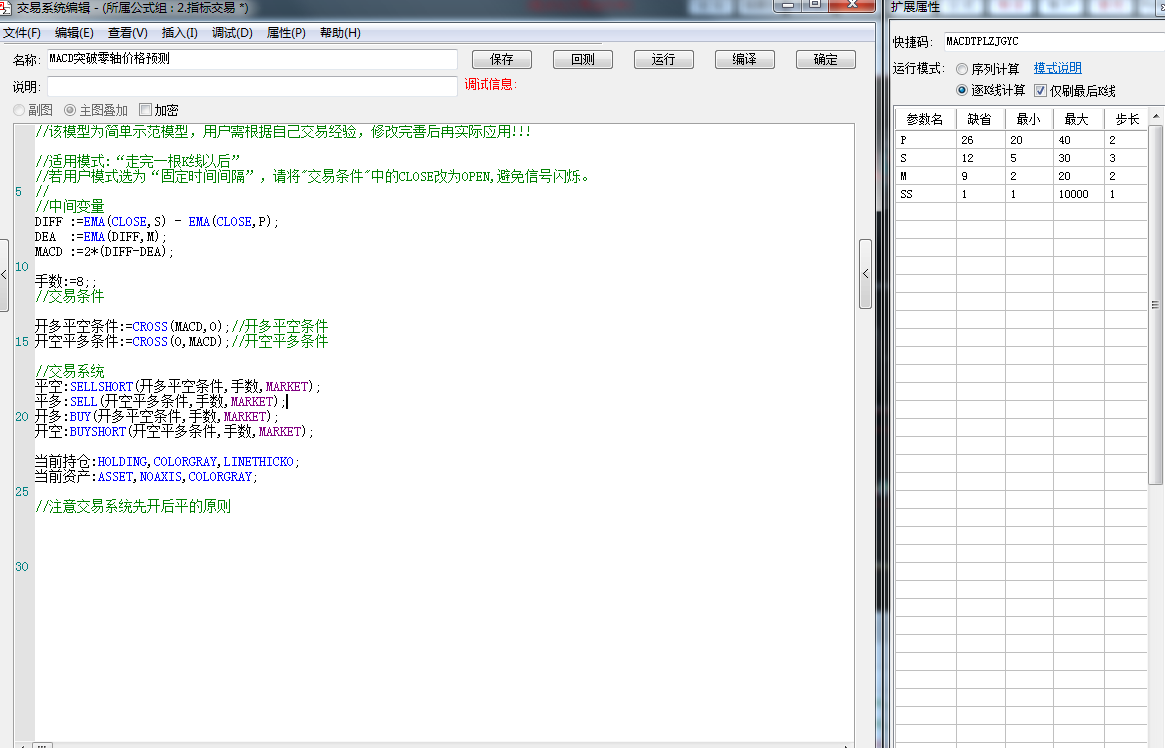Open the 属性(P) menu

click(x=287, y=33)
